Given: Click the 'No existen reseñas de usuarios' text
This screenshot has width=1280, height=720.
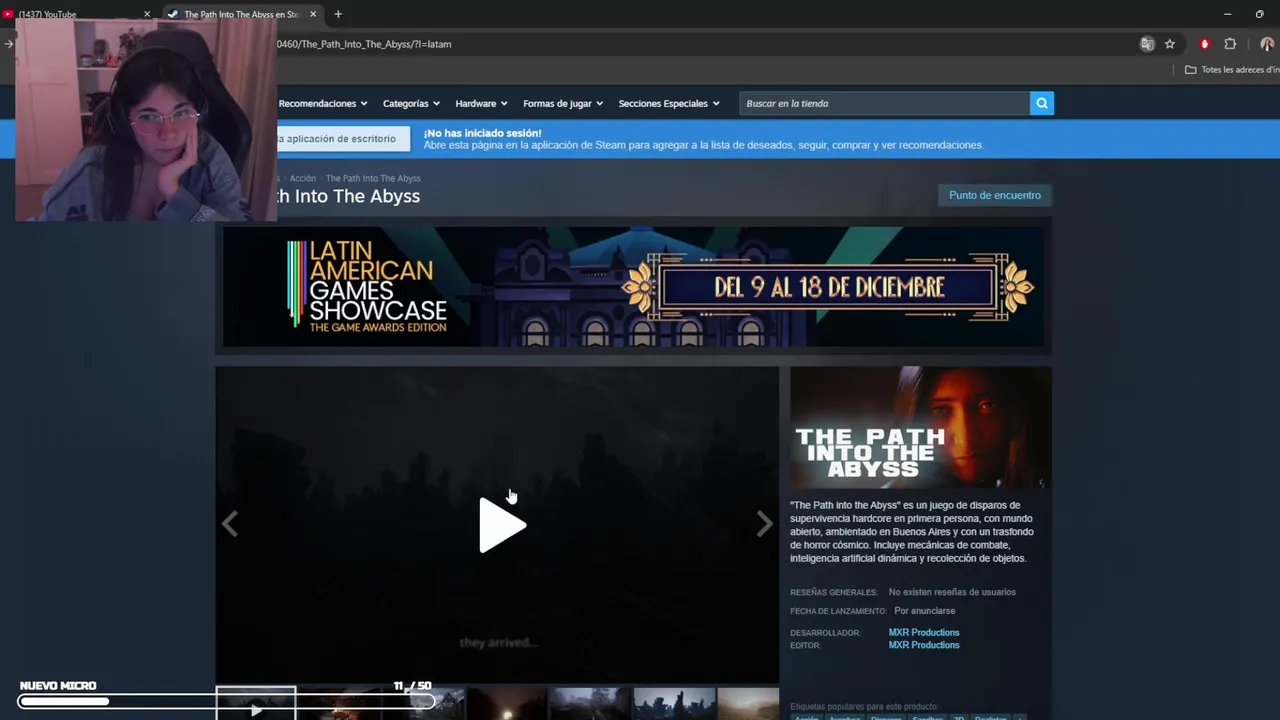Looking at the screenshot, I should click(x=952, y=592).
